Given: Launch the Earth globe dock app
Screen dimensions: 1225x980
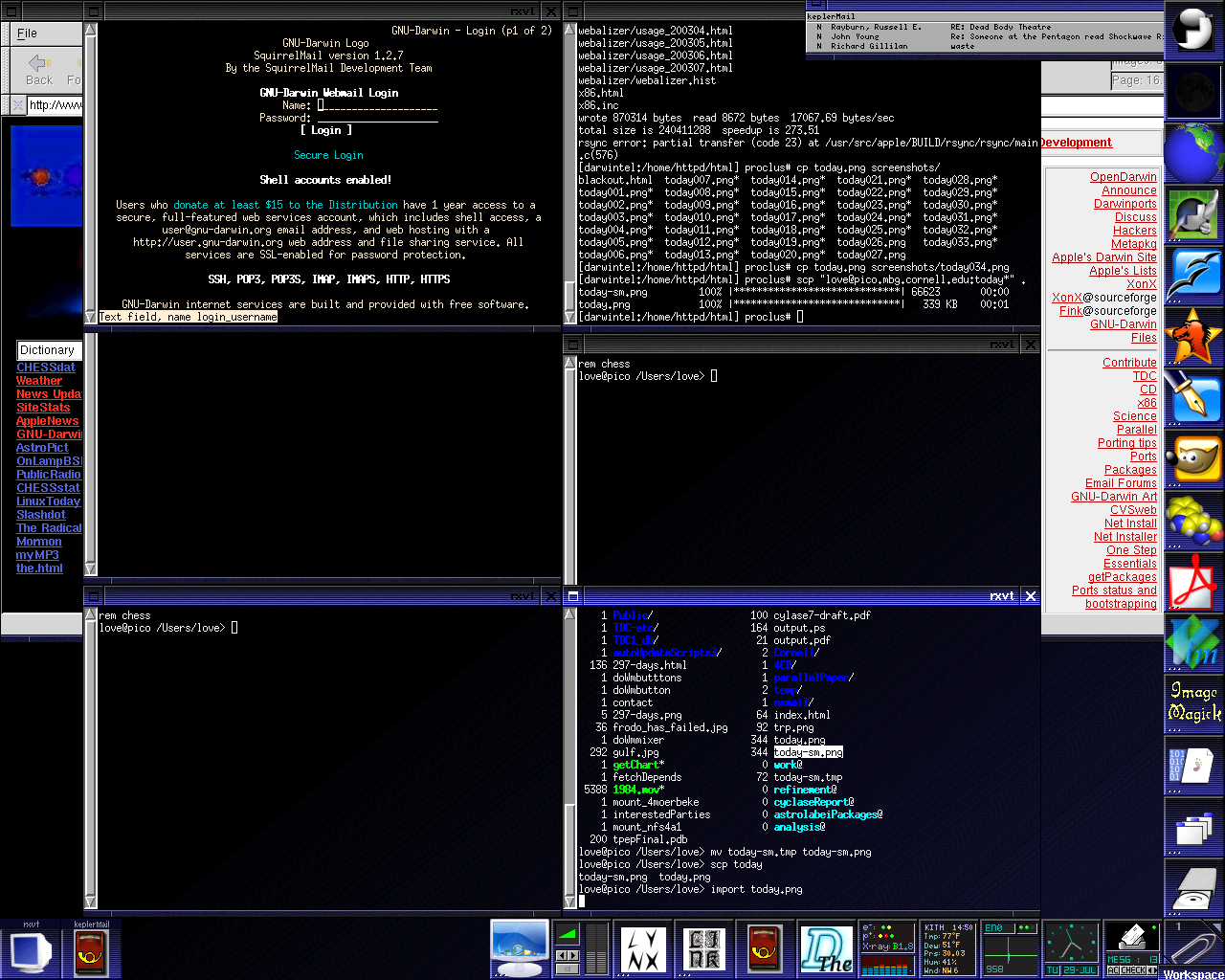Looking at the screenshot, I should [1193, 153].
